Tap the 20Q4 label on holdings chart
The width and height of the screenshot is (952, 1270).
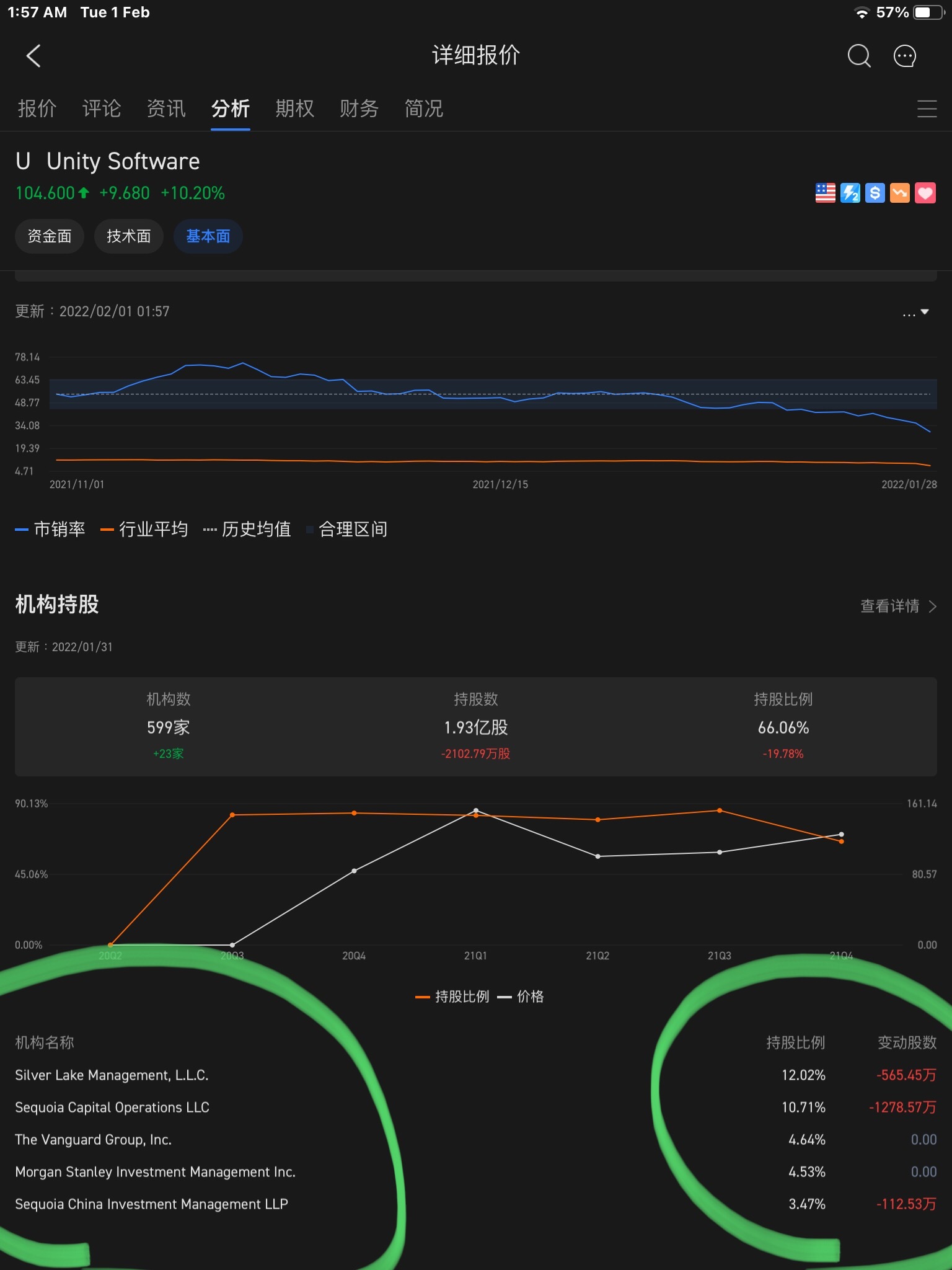[x=354, y=956]
